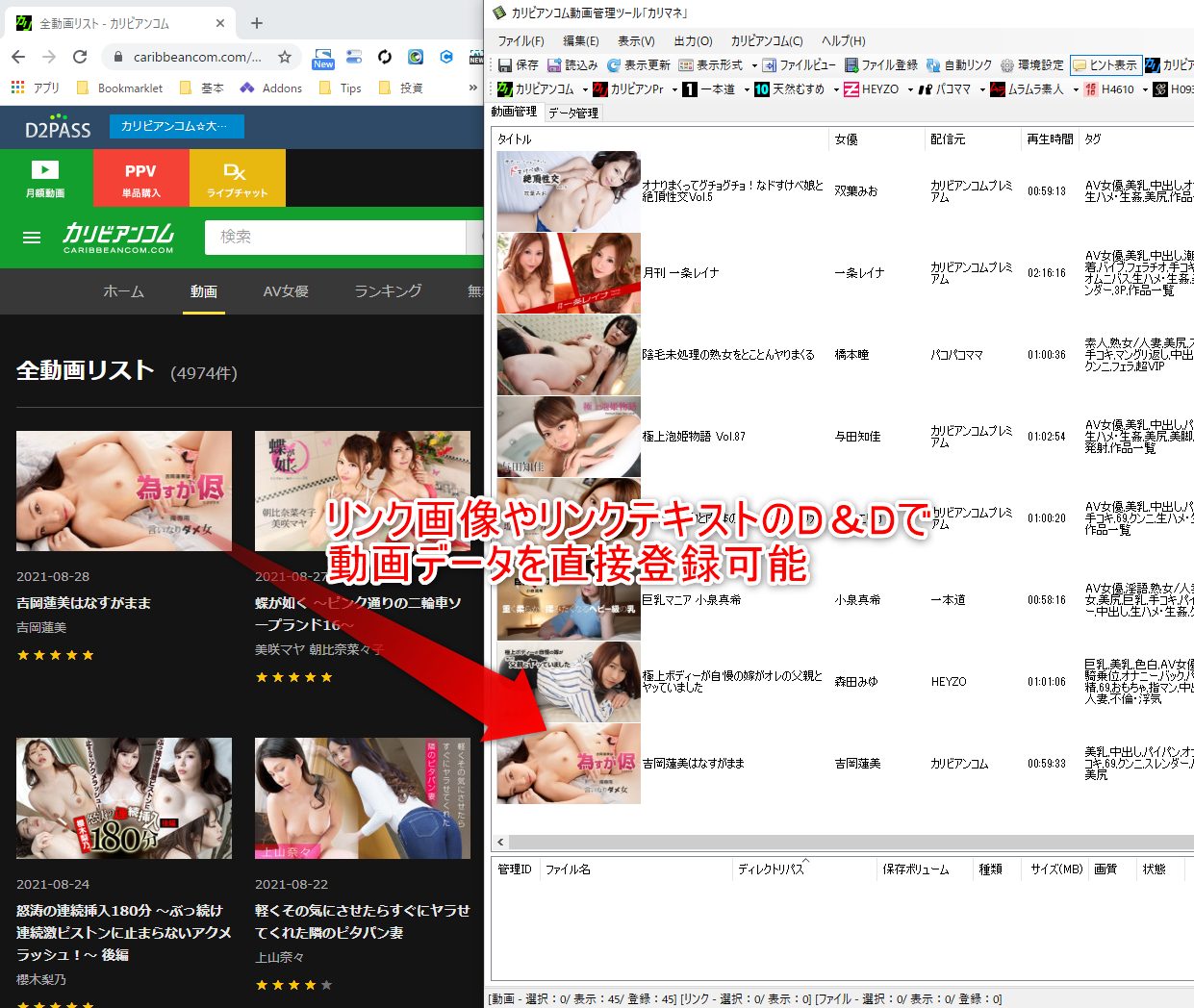Toggle ヒント表示 hint display button
The height and width of the screenshot is (1008, 1194).
coord(1105,65)
